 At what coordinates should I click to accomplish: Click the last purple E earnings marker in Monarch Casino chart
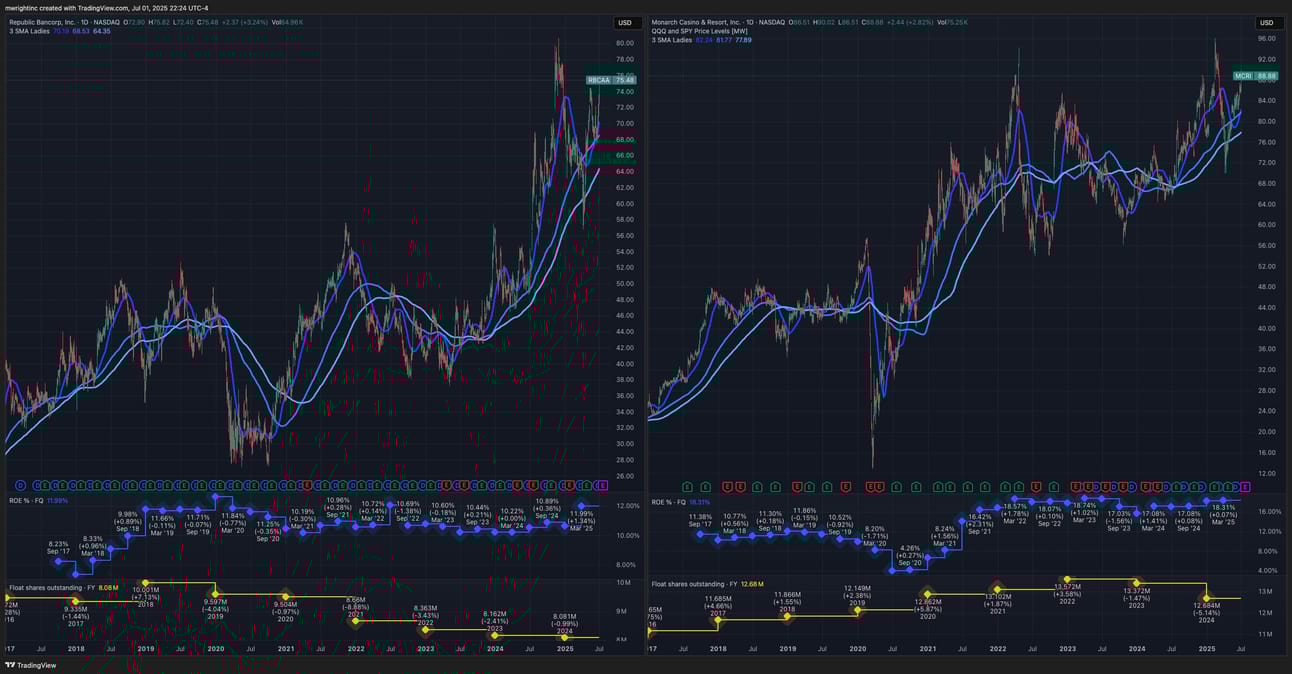(1245, 487)
